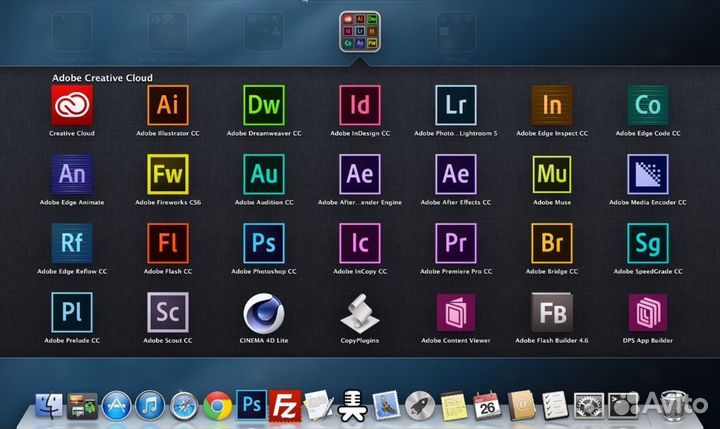Open Contacts in the Dock

coord(521,405)
